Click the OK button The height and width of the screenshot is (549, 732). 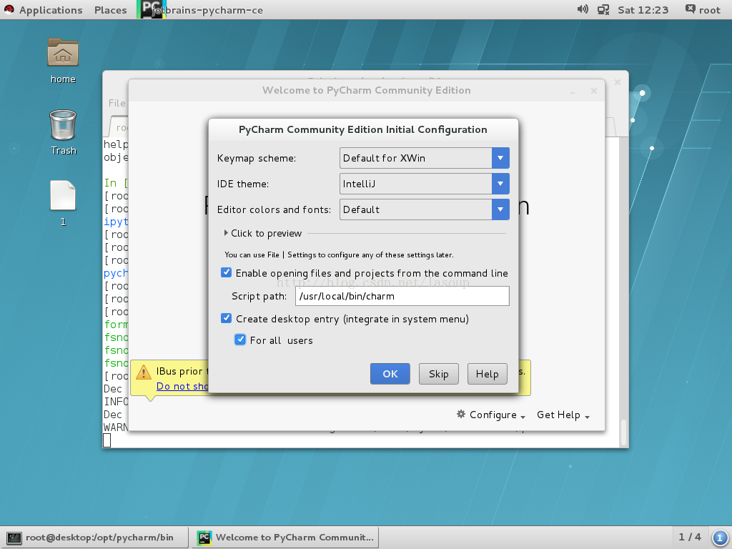[x=390, y=373]
